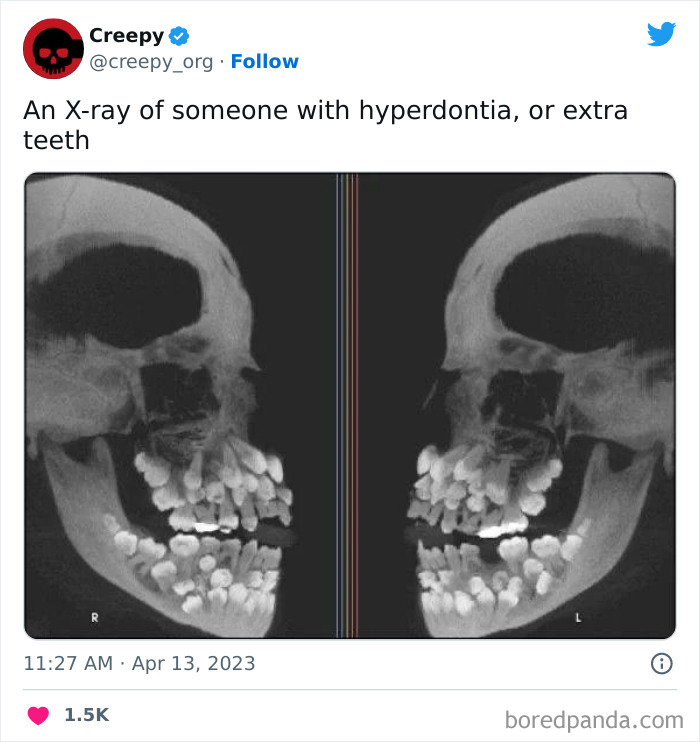This screenshot has width=700, height=742.
Task: Click the colored vertical lines between skulls
Action: click(347, 405)
